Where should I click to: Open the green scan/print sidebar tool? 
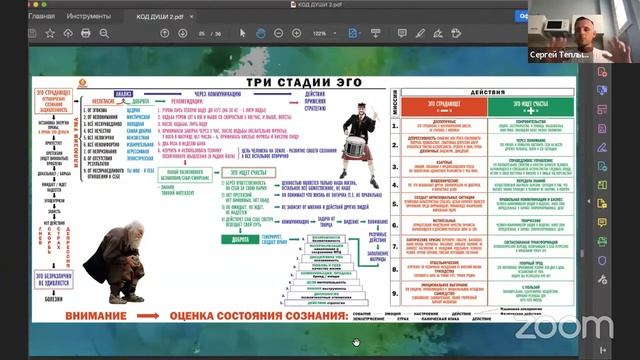click(x=602, y=241)
